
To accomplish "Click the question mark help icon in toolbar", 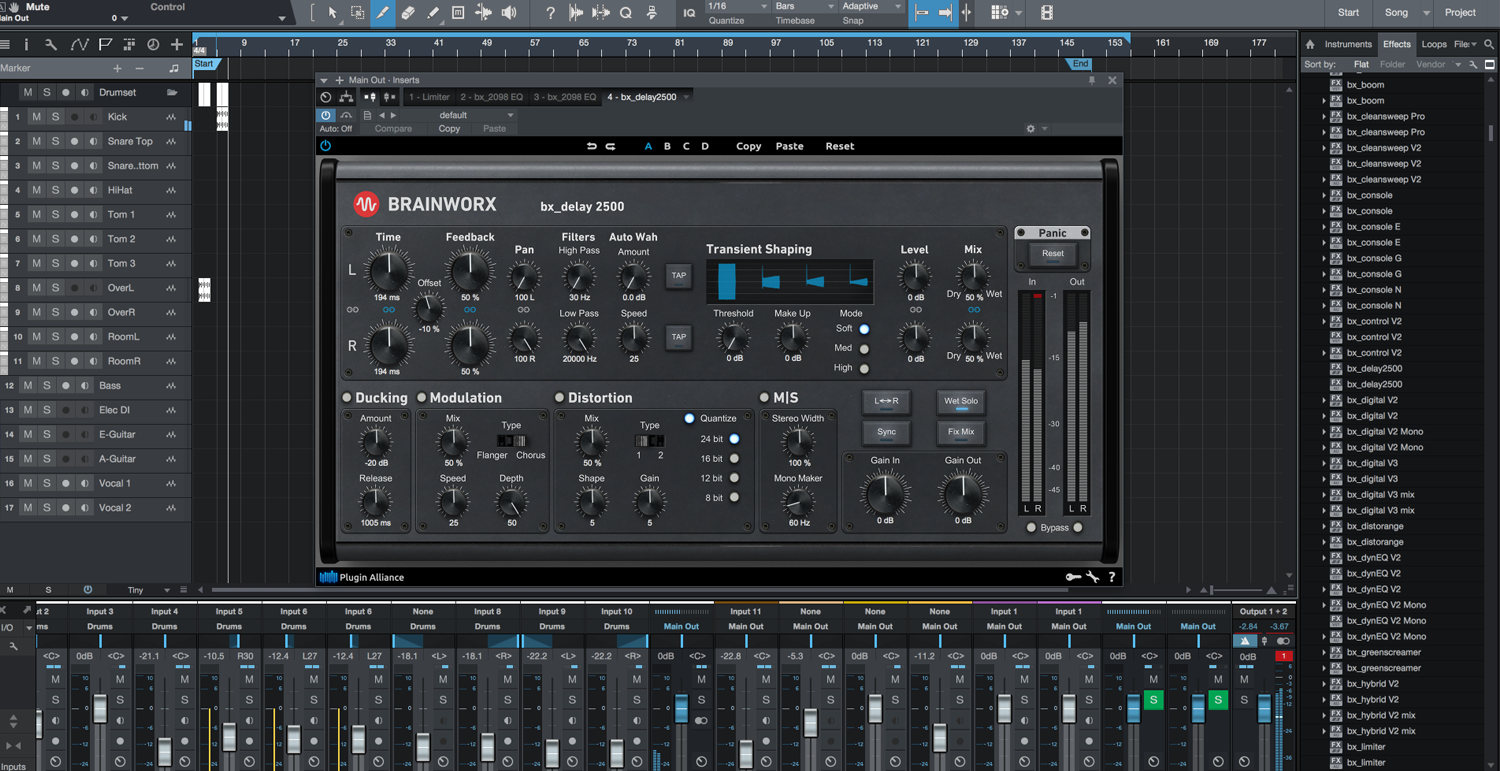I will pos(550,13).
